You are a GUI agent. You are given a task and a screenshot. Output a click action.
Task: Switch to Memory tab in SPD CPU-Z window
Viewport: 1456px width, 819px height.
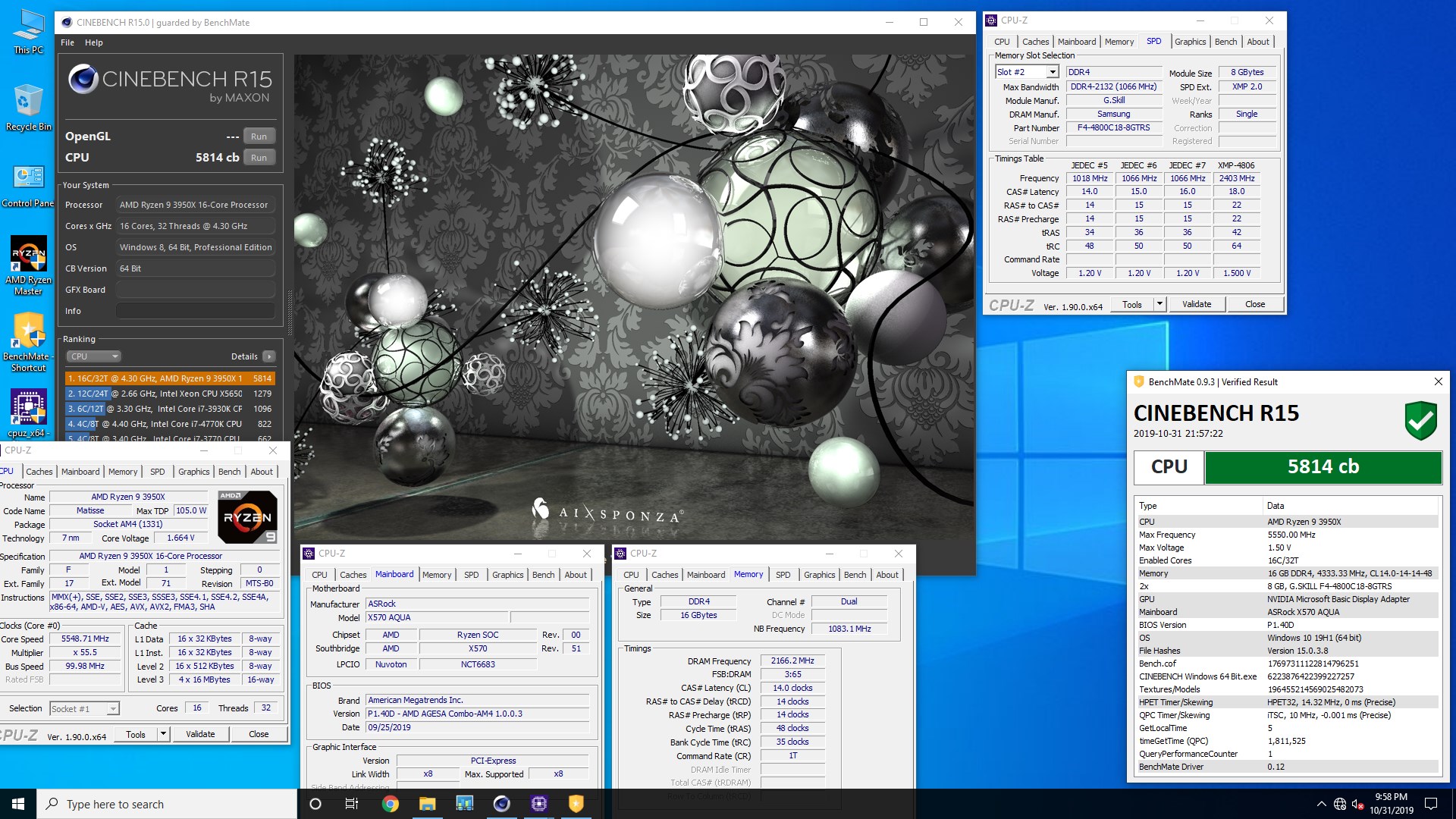[x=1119, y=42]
